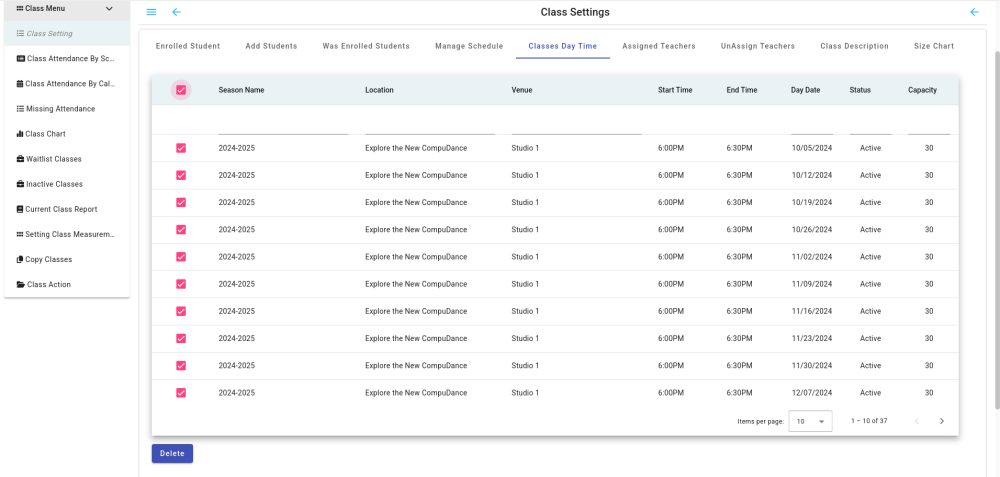Open the Assigned Teachers tab

click(659, 46)
